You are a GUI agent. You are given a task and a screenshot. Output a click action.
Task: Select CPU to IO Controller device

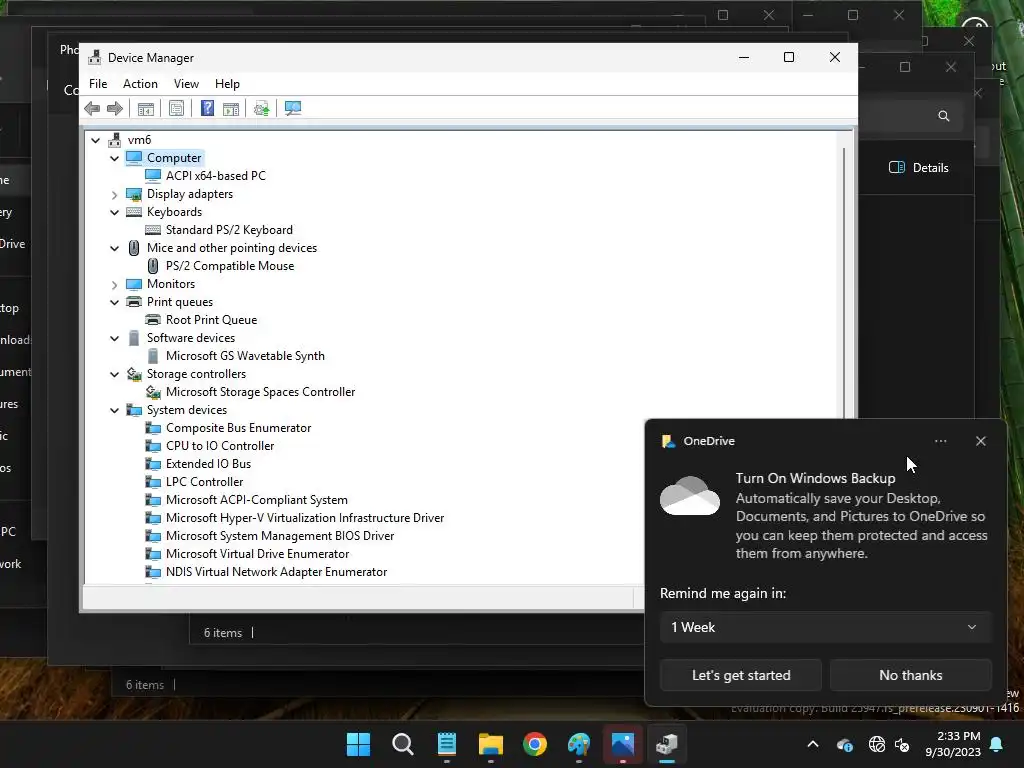220,446
